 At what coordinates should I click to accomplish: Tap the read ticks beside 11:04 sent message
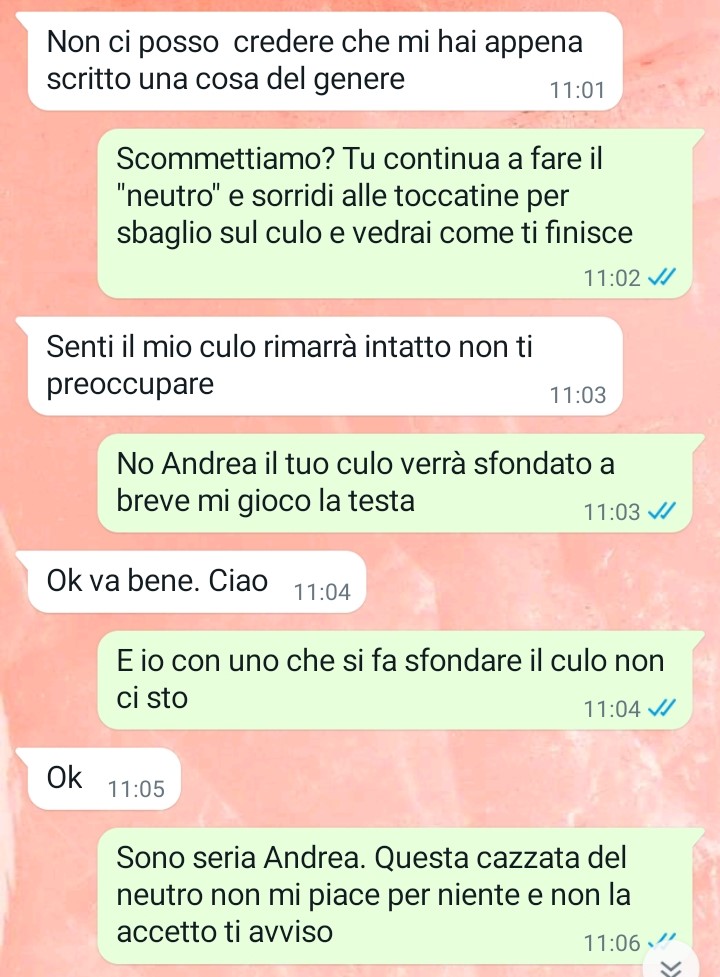click(x=661, y=708)
